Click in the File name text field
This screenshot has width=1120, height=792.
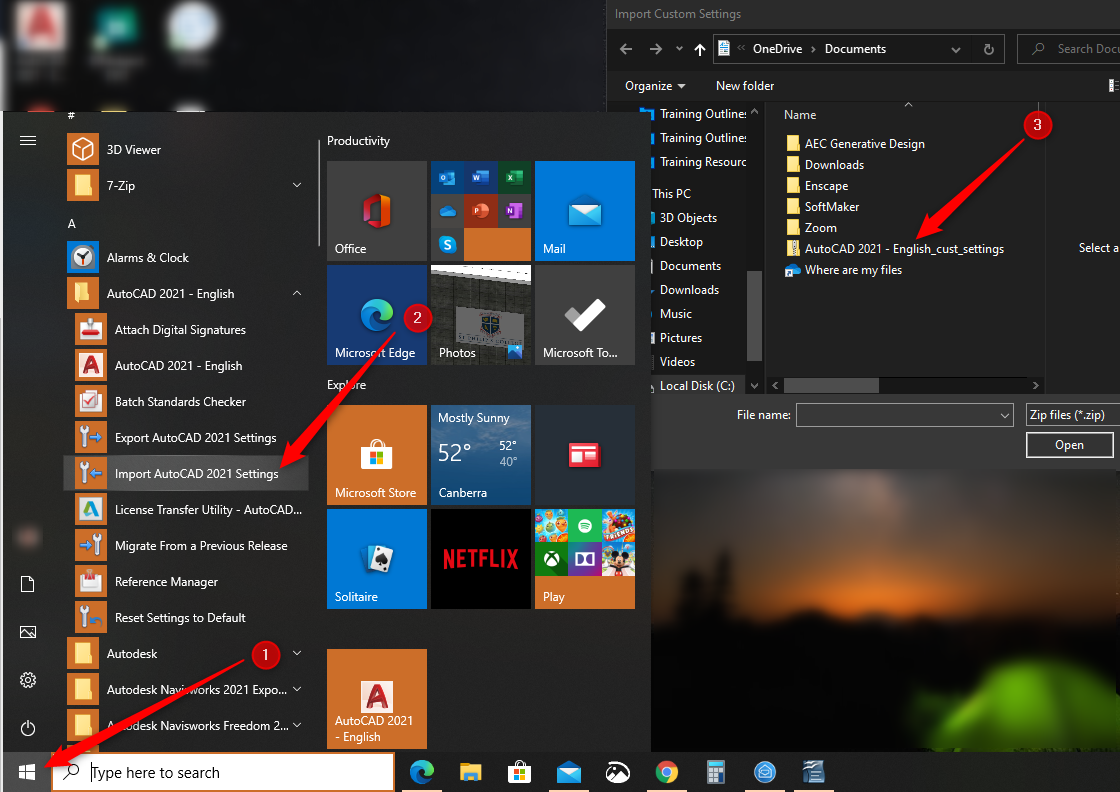pos(896,416)
